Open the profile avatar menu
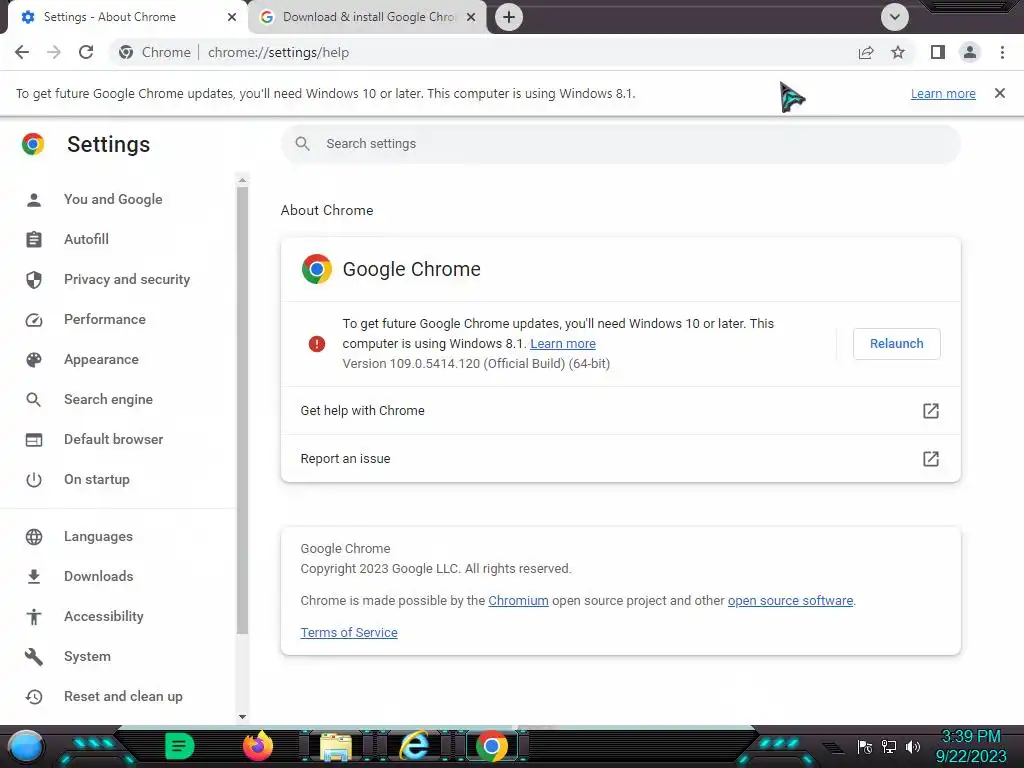Viewport: 1024px width, 768px height. (x=970, y=52)
